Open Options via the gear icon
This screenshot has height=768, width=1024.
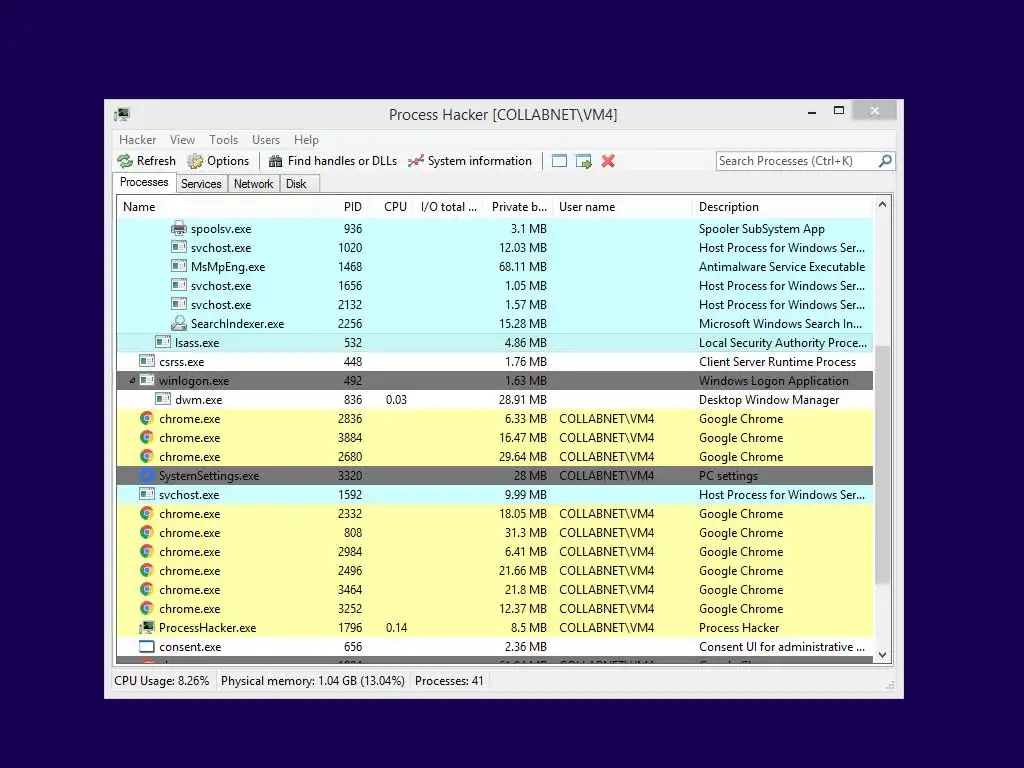tap(195, 161)
